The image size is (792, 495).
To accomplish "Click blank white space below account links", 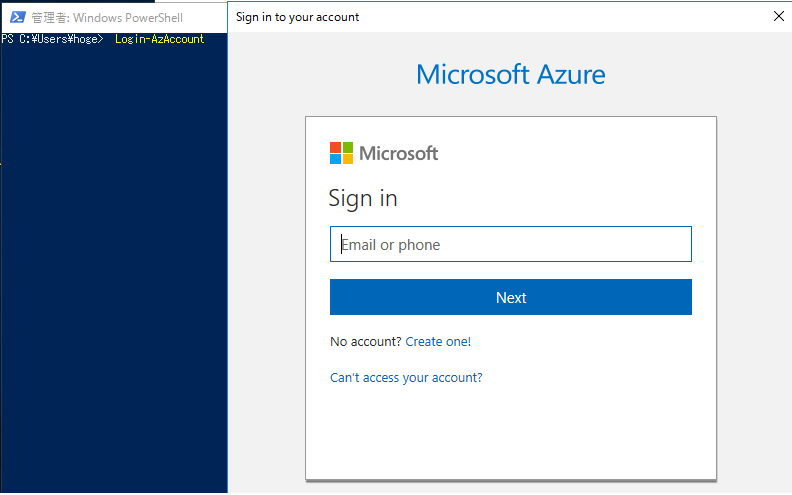I will click(x=511, y=434).
